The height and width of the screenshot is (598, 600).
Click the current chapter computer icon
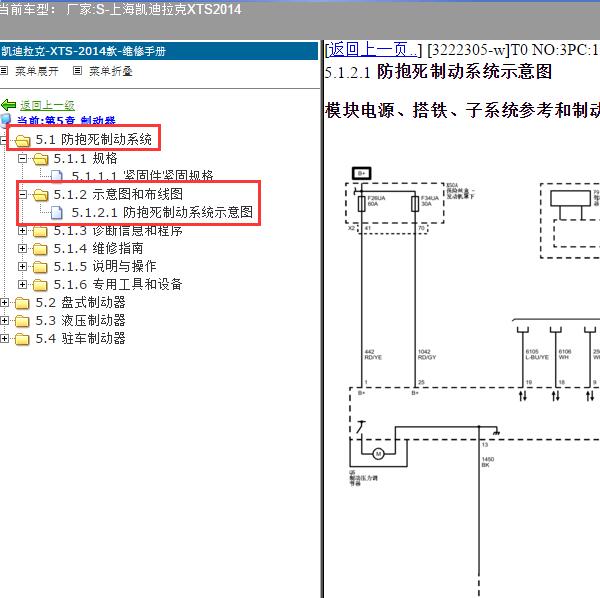point(6,120)
